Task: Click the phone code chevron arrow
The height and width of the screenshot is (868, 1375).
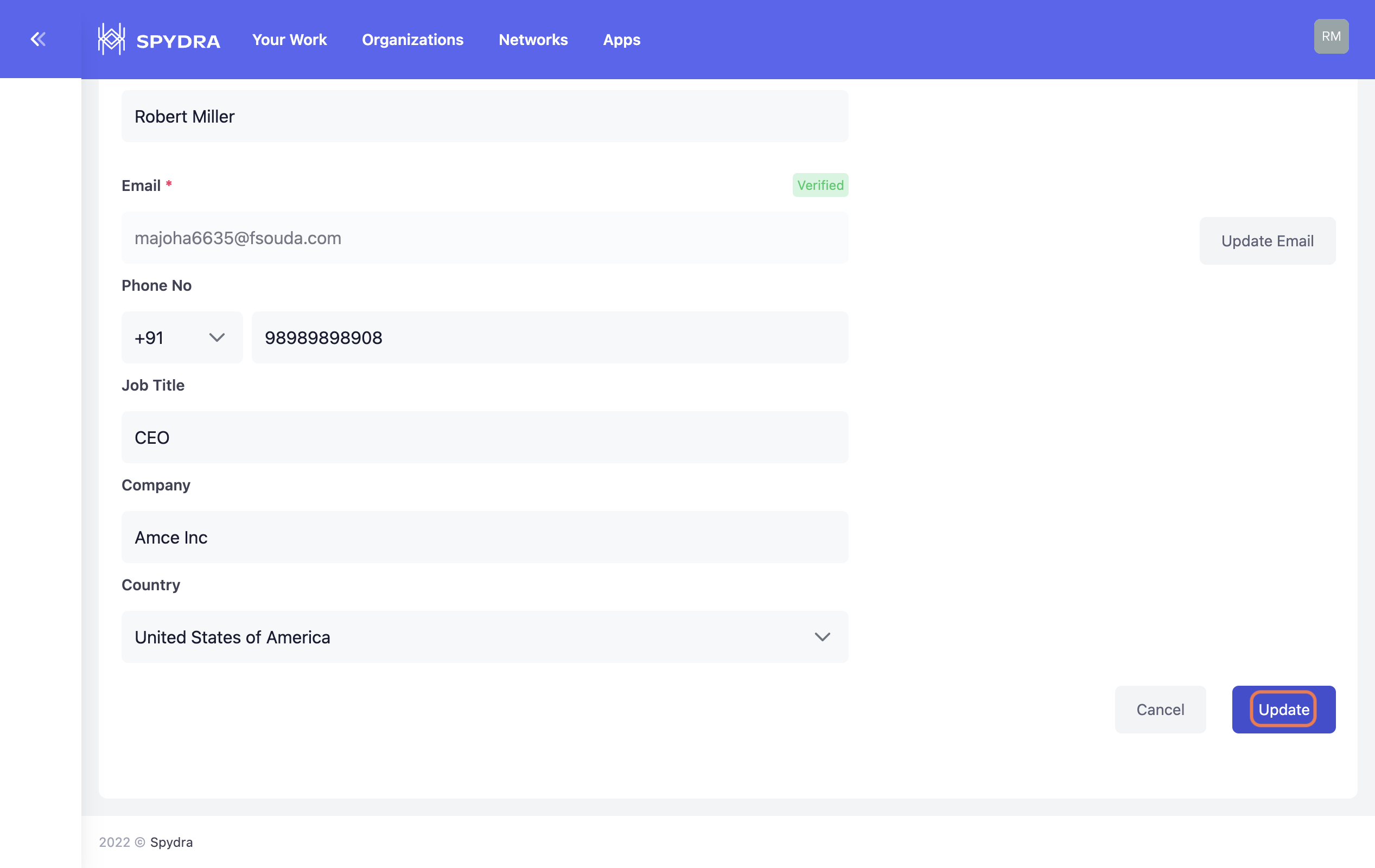Action: 217,337
